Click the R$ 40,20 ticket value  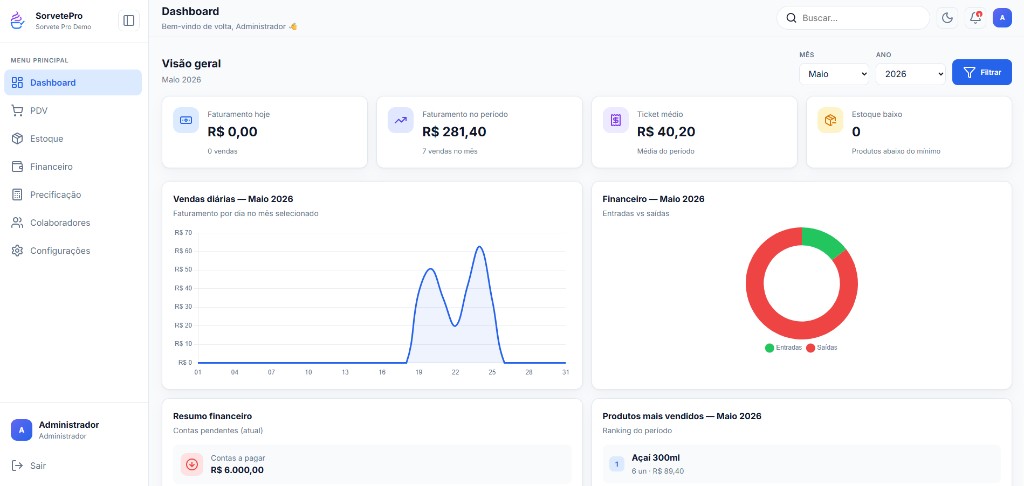[x=666, y=132]
